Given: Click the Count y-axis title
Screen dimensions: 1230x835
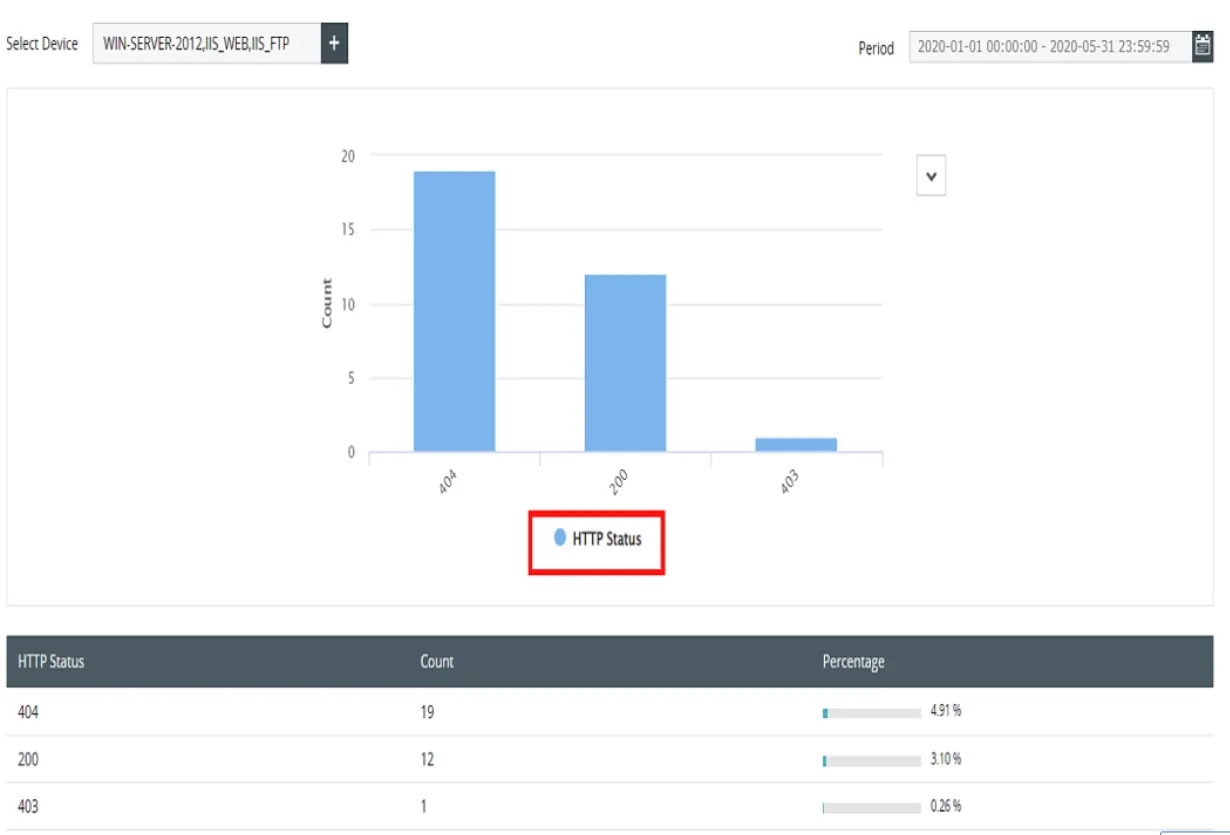Looking at the screenshot, I should tap(327, 304).
